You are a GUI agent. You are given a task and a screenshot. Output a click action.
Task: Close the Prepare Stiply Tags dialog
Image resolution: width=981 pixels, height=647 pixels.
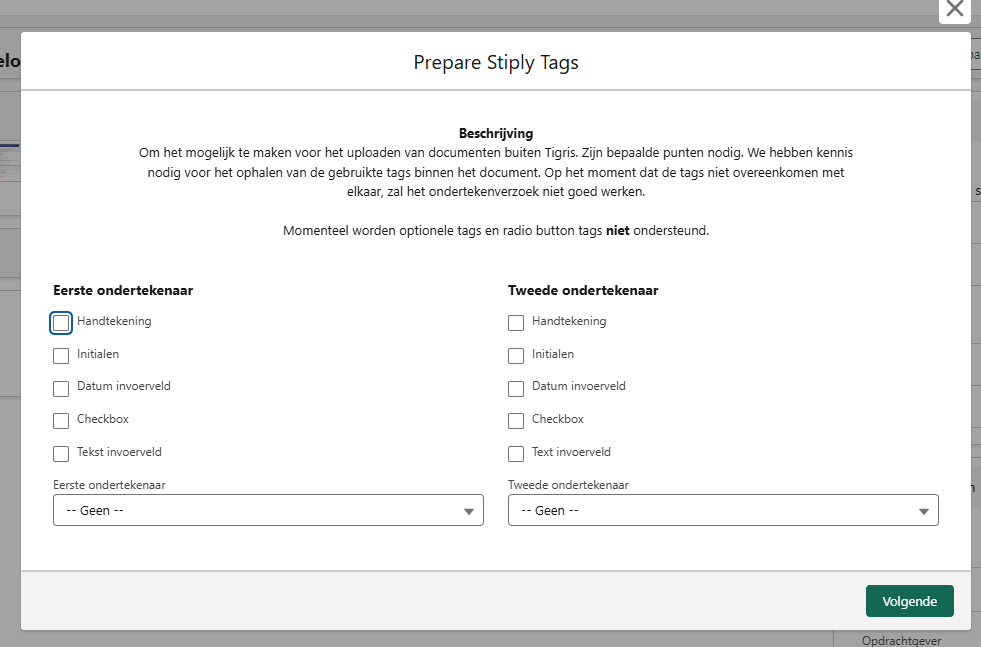(955, 9)
